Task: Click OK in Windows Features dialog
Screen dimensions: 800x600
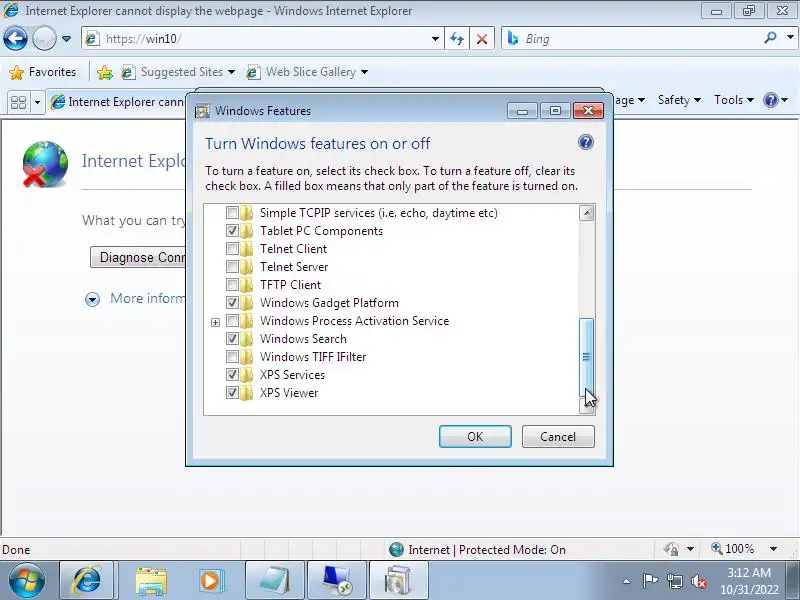Action: (475, 437)
